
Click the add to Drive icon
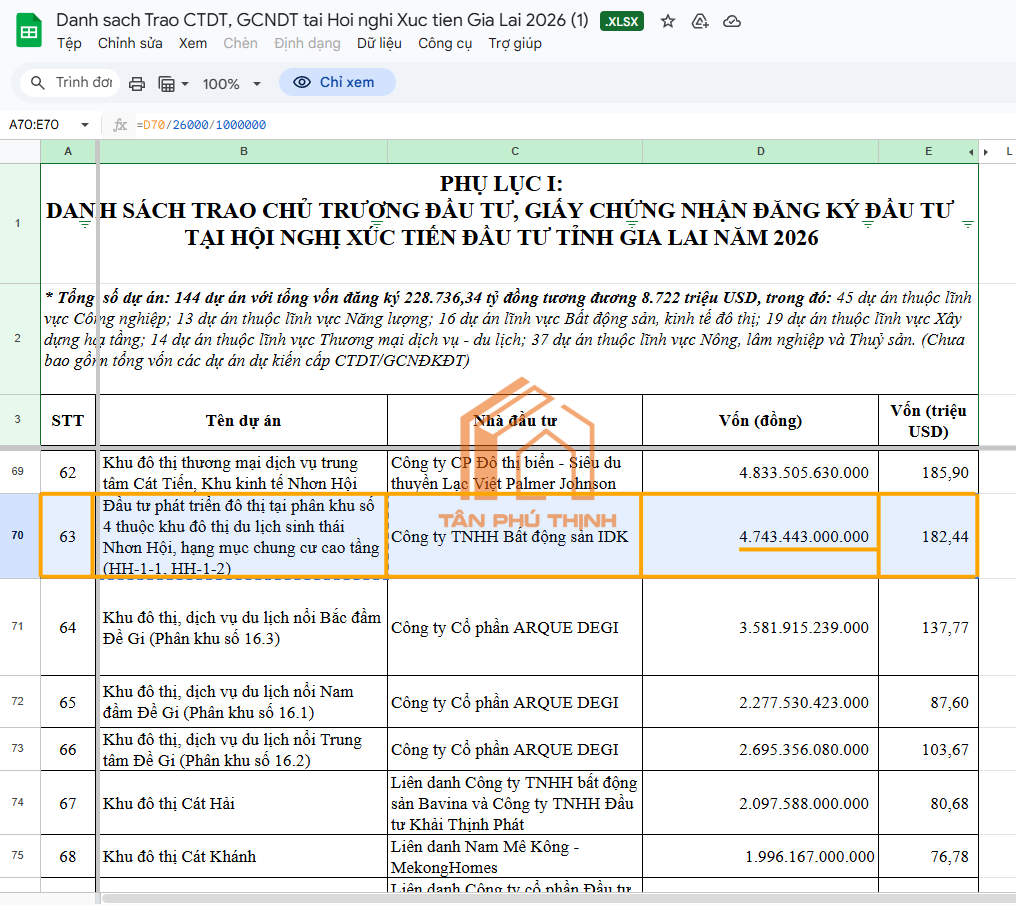pos(700,21)
